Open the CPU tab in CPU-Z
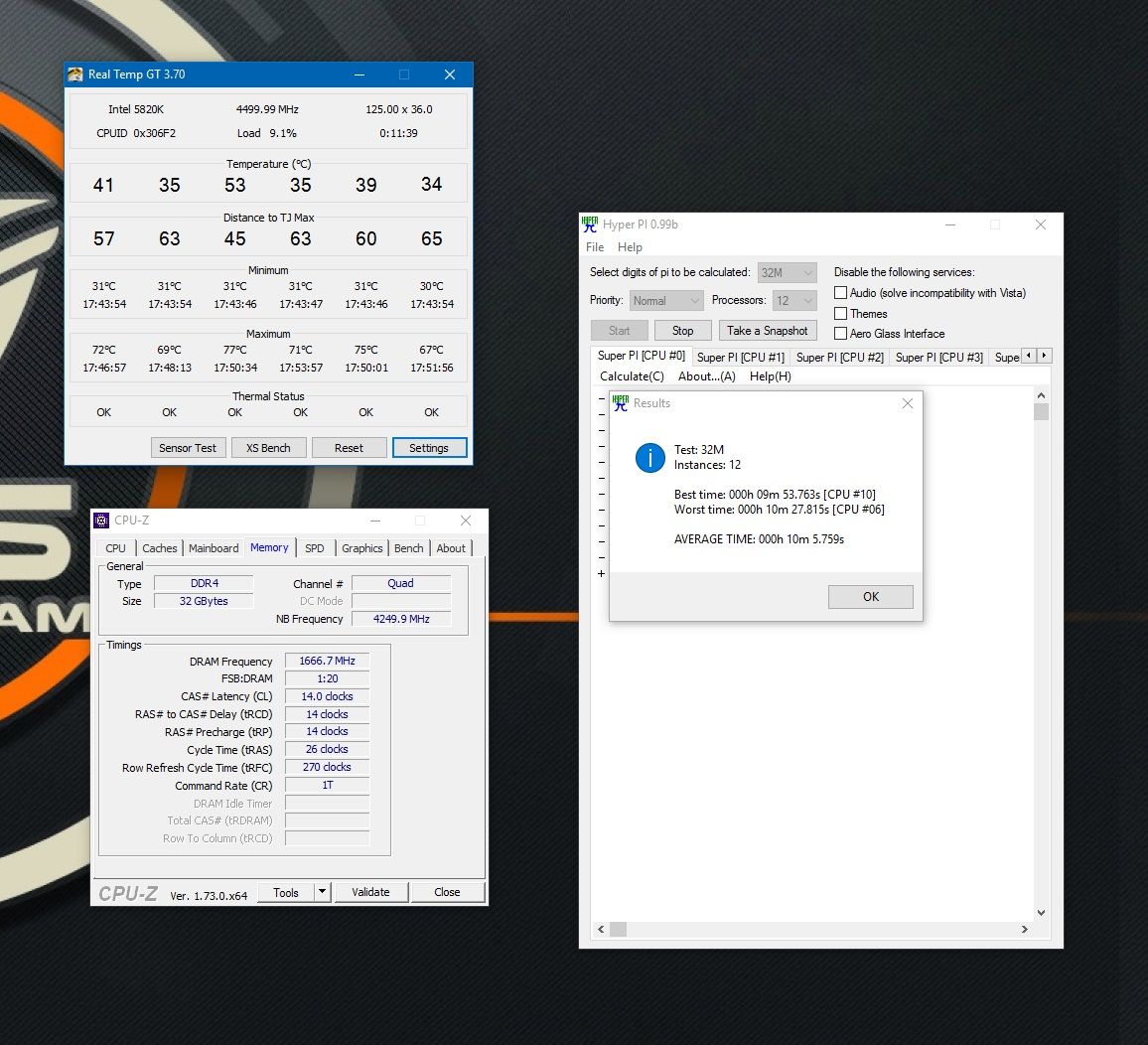 115,548
